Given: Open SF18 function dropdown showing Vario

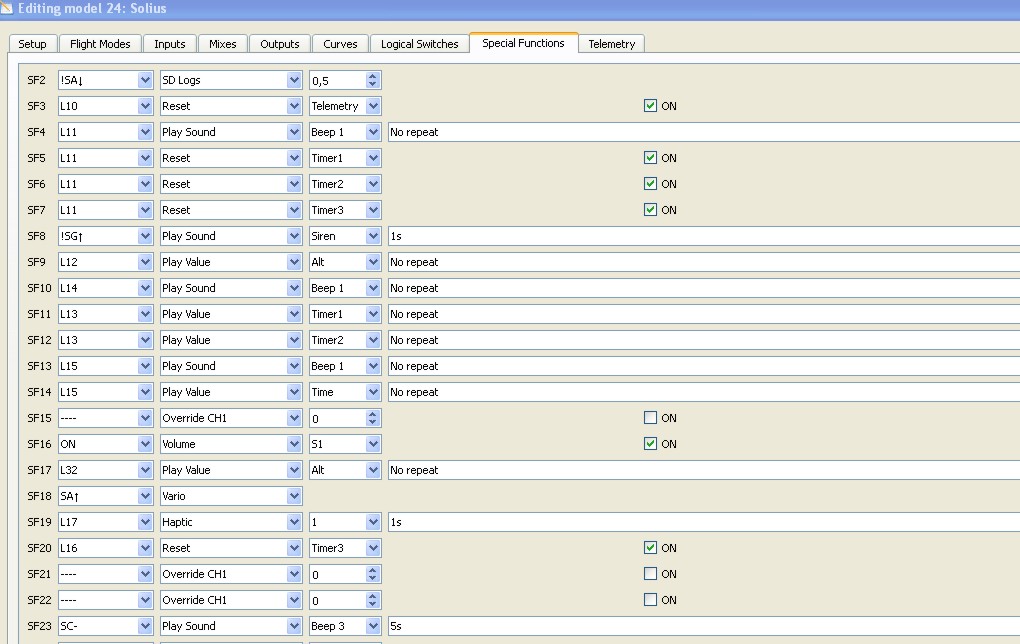Looking at the screenshot, I should coord(294,496).
